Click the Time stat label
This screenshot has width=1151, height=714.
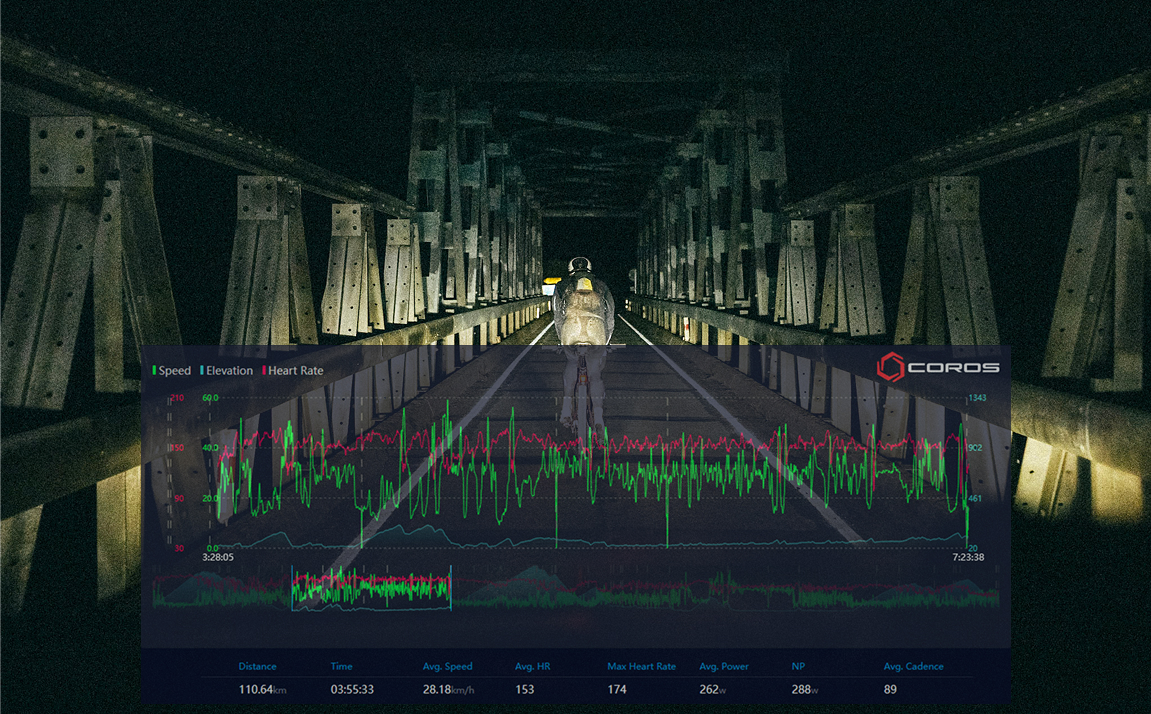click(x=341, y=666)
